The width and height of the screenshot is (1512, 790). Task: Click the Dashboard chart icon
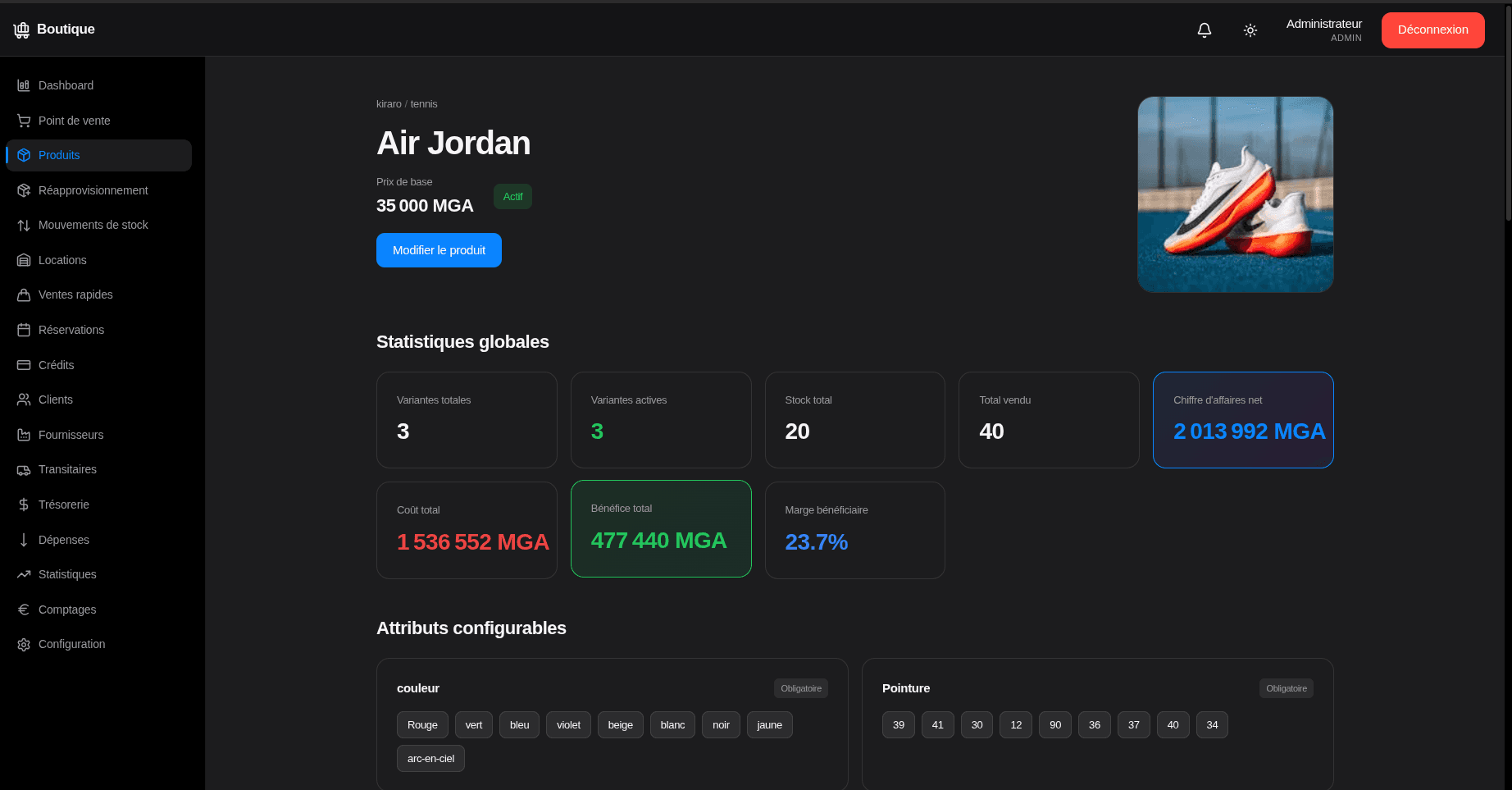pyautogui.click(x=24, y=85)
